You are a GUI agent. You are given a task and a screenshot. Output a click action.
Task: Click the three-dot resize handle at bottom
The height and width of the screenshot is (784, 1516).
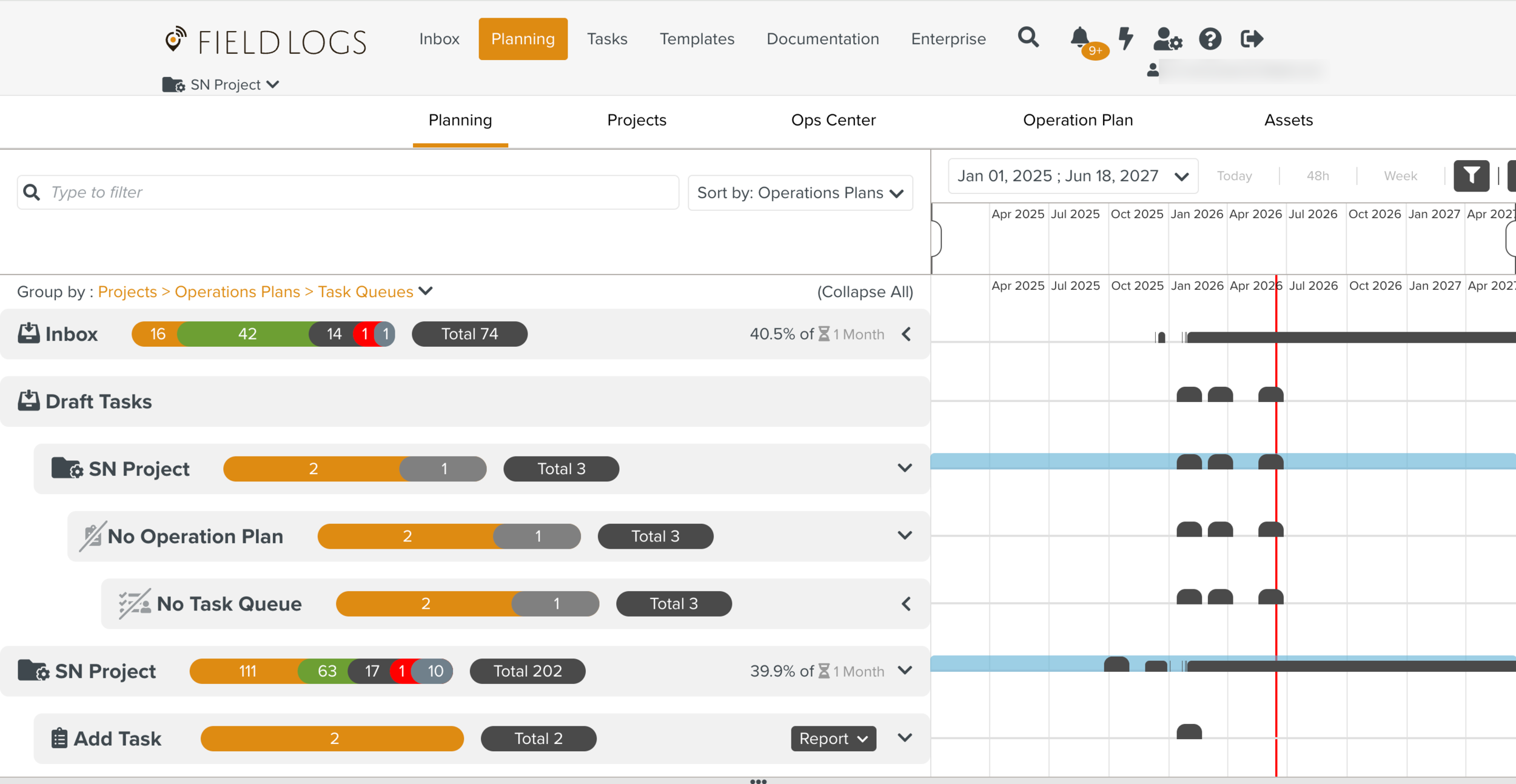coord(758,781)
